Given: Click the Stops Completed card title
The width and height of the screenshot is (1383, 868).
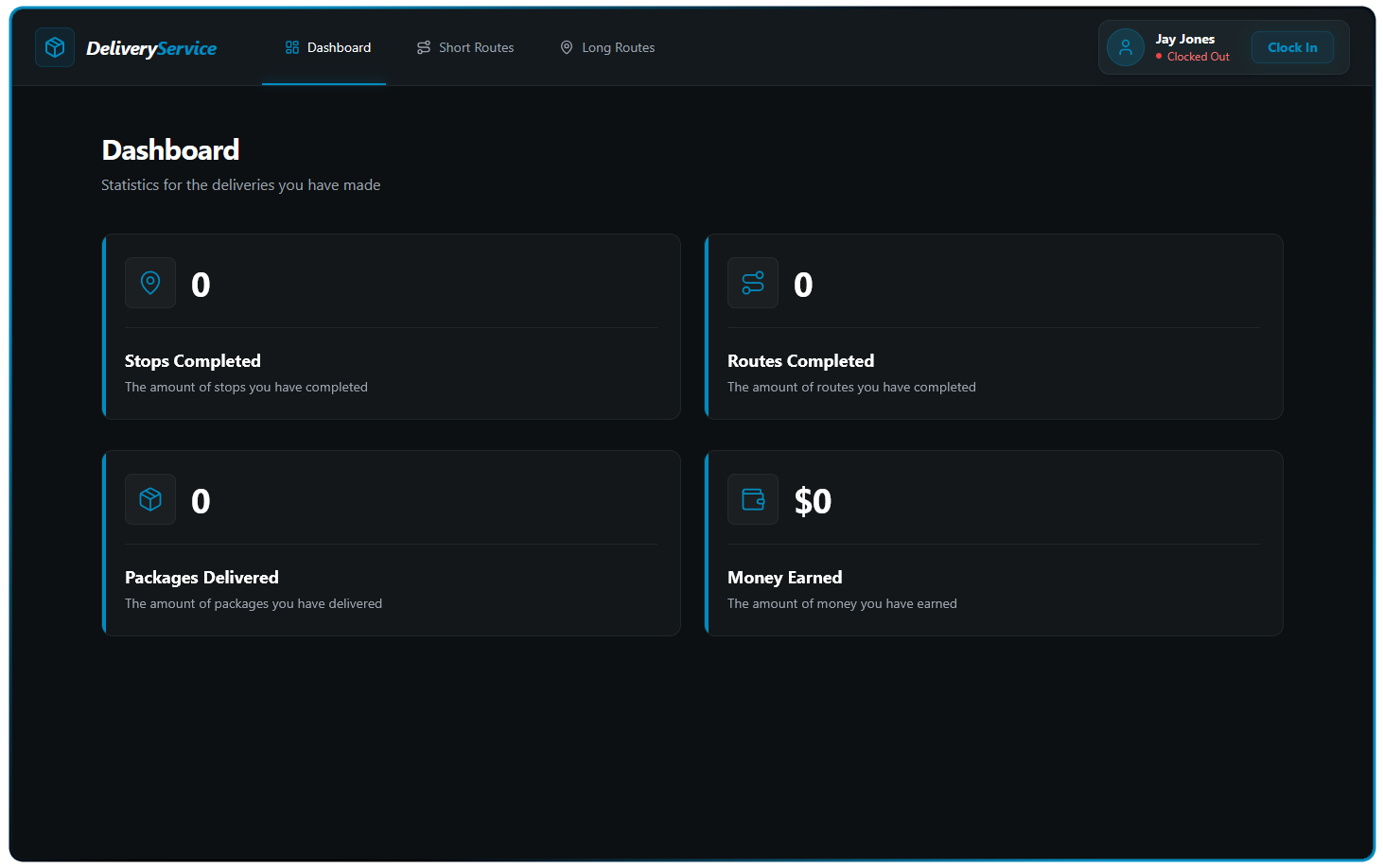Looking at the screenshot, I should 193,361.
